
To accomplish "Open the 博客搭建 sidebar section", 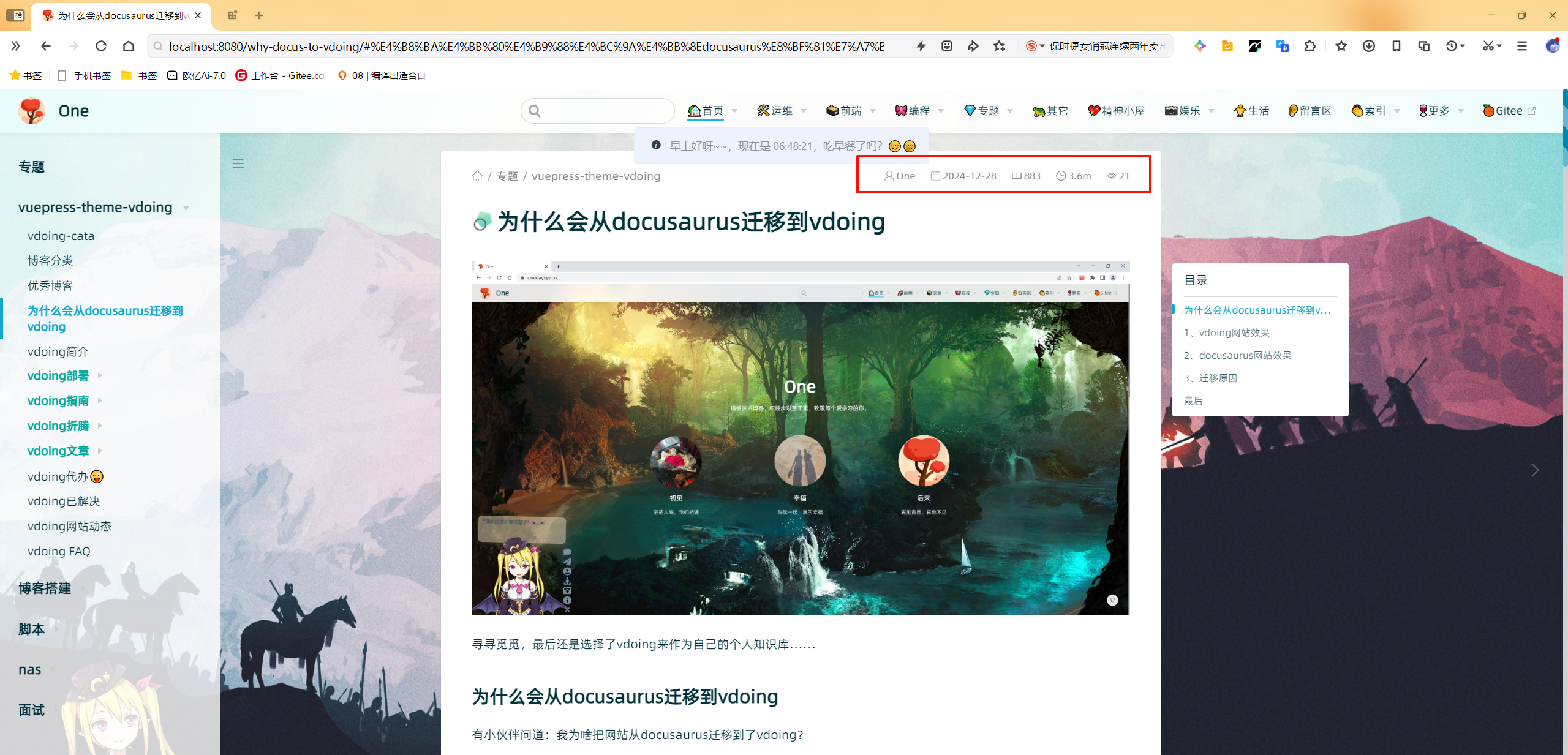I will point(45,588).
